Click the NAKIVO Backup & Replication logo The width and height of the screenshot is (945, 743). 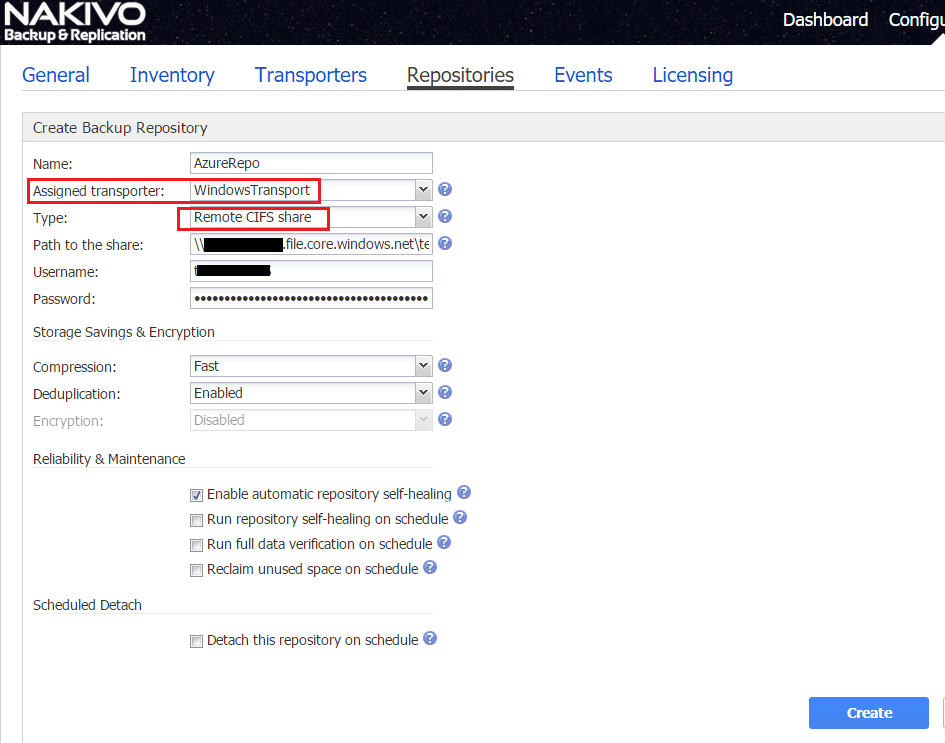[75, 22]
